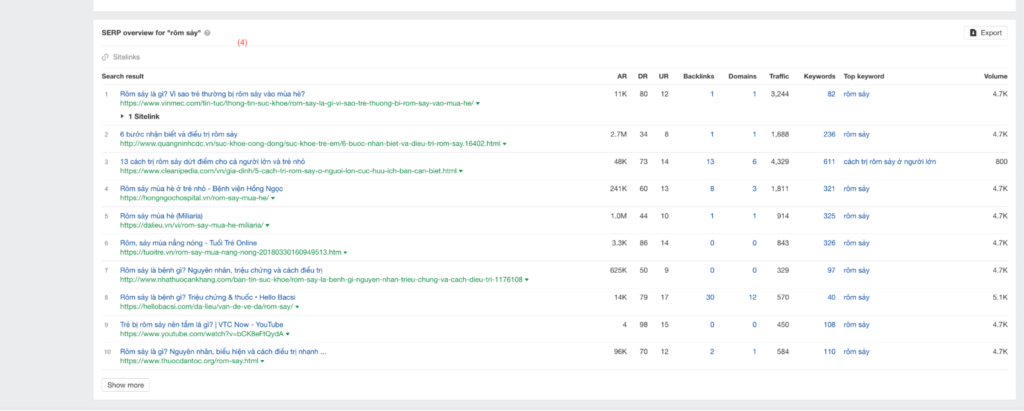Click the hongngochospital.vn URL link
The width and height of the screenshot is (1024, 411).
pos(195,198)
